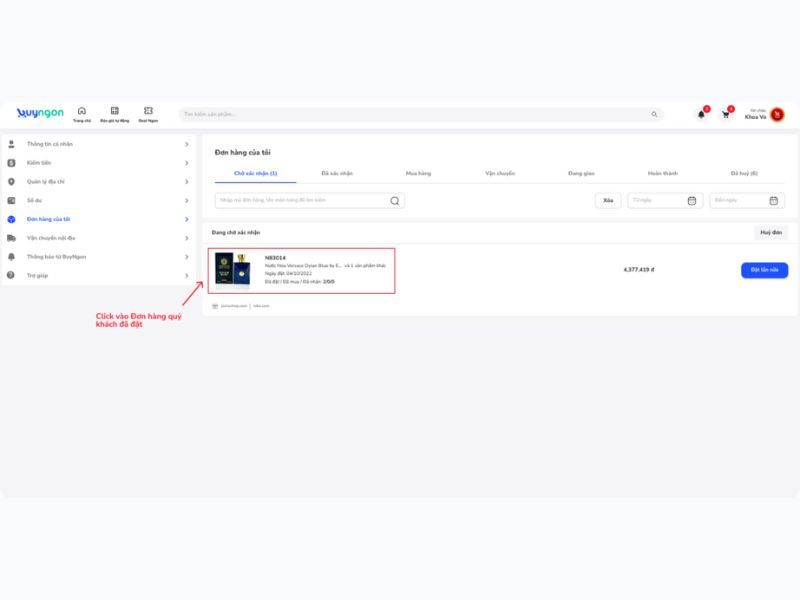Click the Đơn hàng của tôi page heading
This screenshot has width=800, height=600.
pyautogui.click(x=242, y=153)
